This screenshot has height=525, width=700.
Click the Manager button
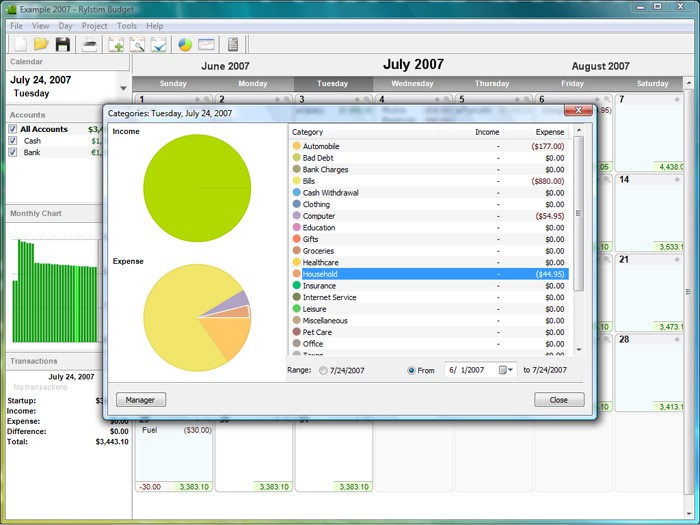[x=140, y=400]
